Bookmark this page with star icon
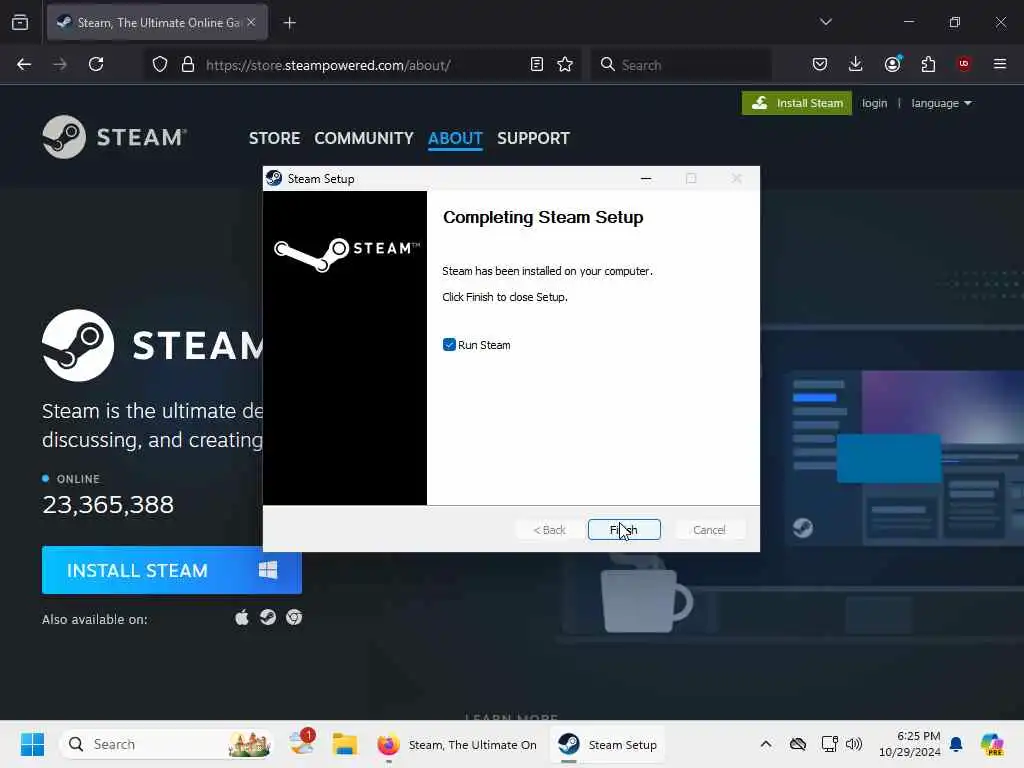1024x768 pixels. [565, 64]
